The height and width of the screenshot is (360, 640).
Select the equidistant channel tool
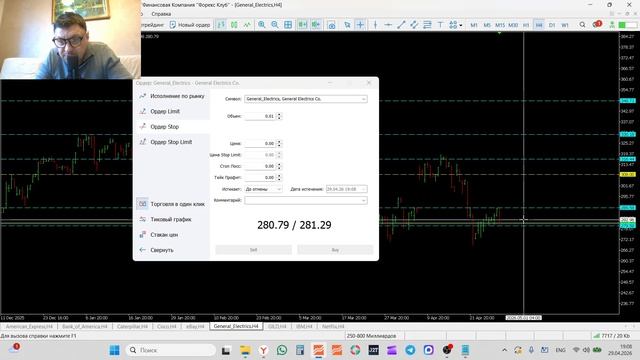(x=414, y=25)
